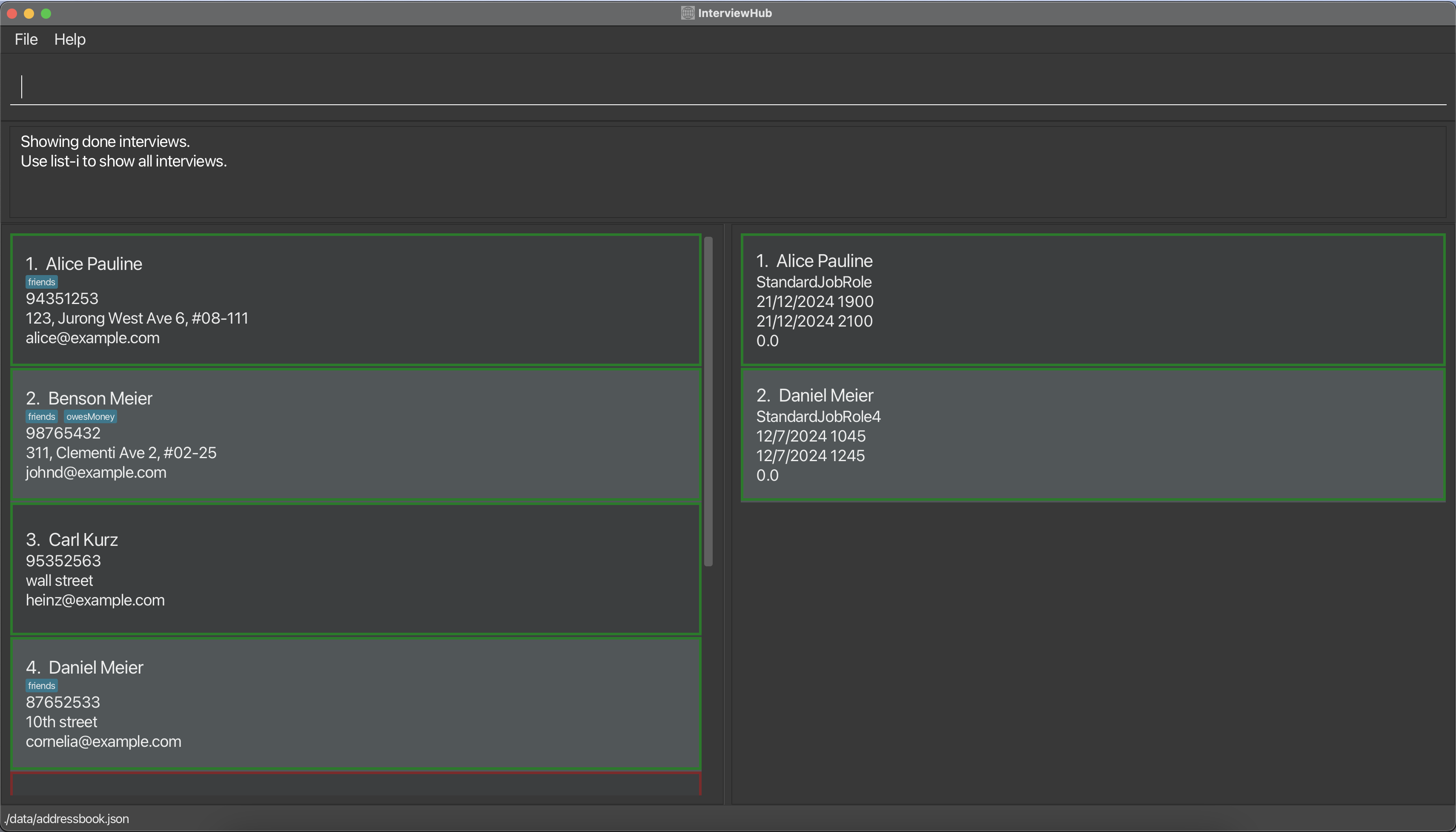Click phone number 98765432
This screenshot has height=832, width=1456.
point(63,433)
